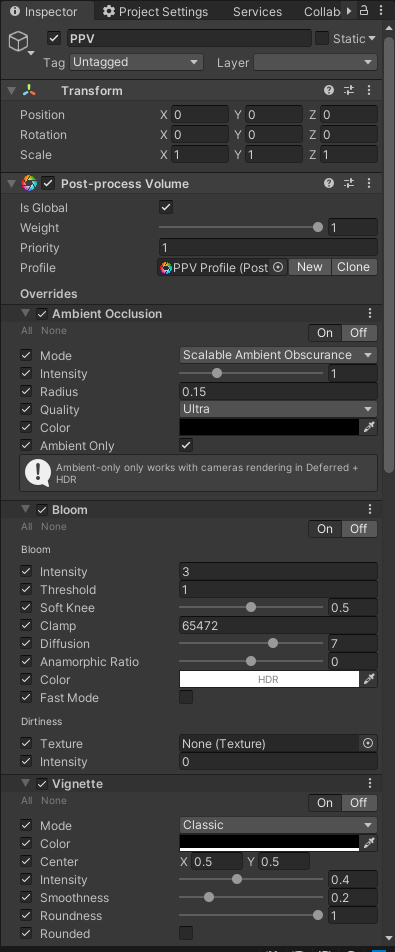
Task: Collapse the Ambient Occlusion foldout
Action: (x=25, y=313)
